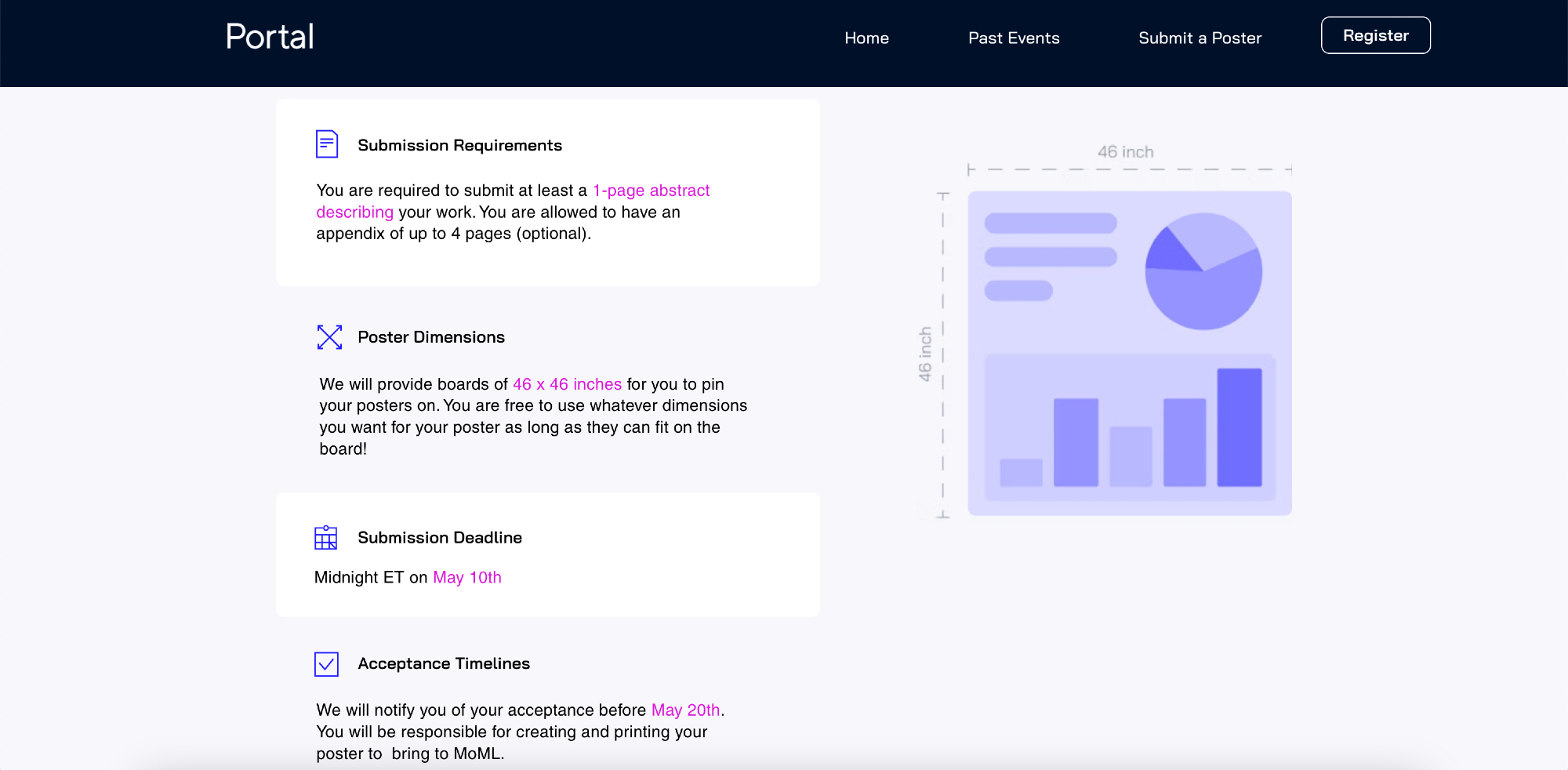Follow the '1-page abstract' highlighted link
The image size is (1568, 770).
(x=651, y=191)
